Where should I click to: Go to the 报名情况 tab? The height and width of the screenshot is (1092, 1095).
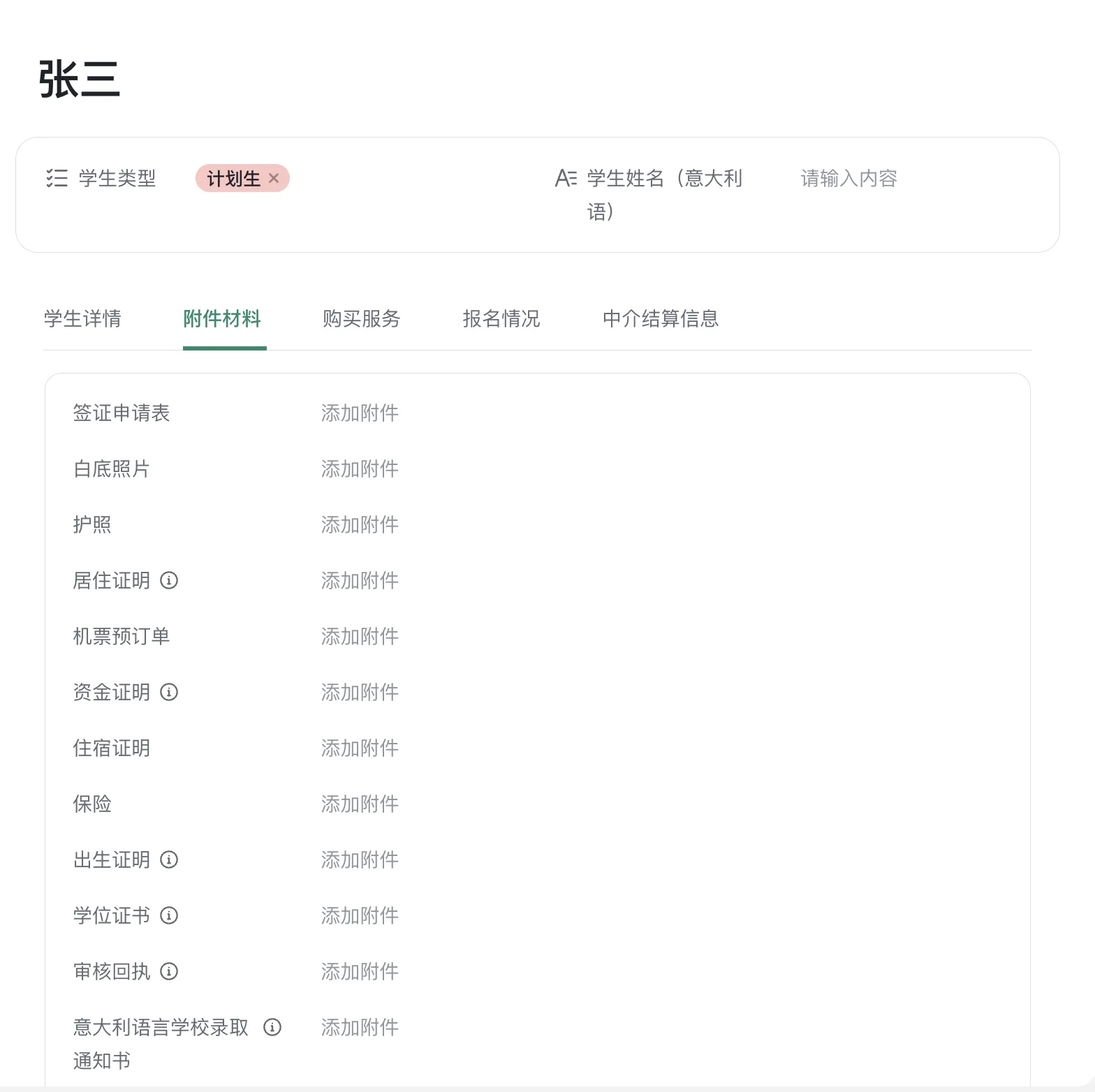coord(501,319)
